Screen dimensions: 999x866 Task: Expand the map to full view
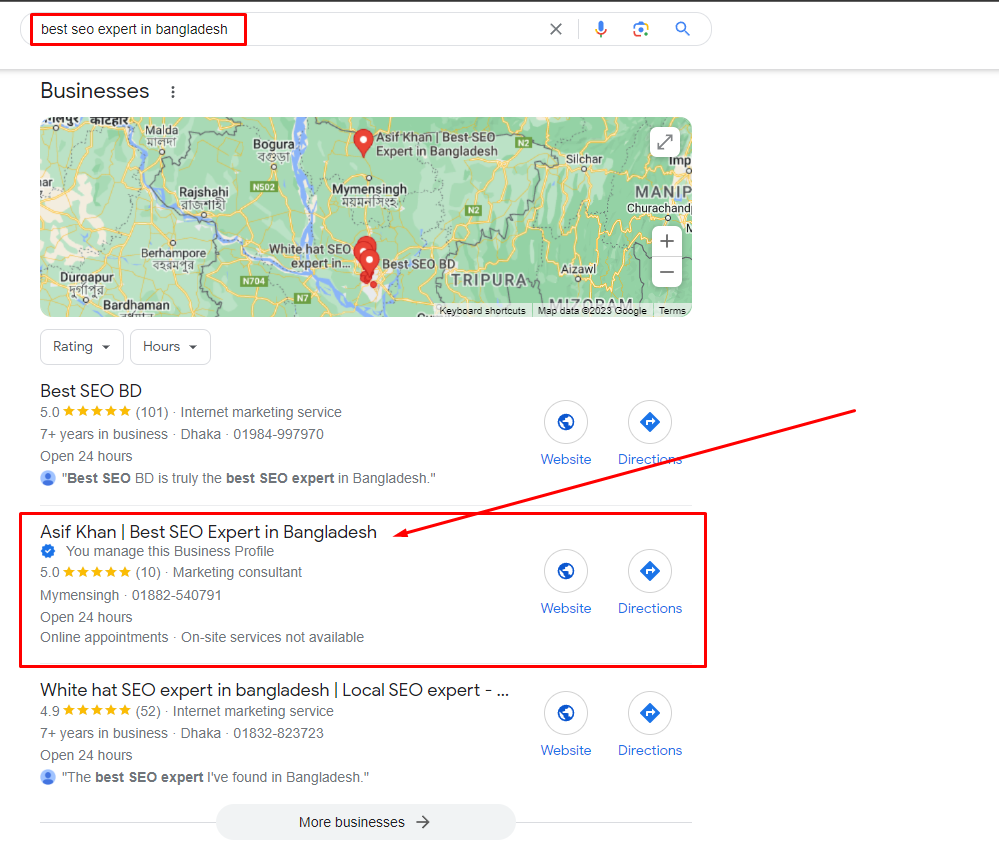665,142
